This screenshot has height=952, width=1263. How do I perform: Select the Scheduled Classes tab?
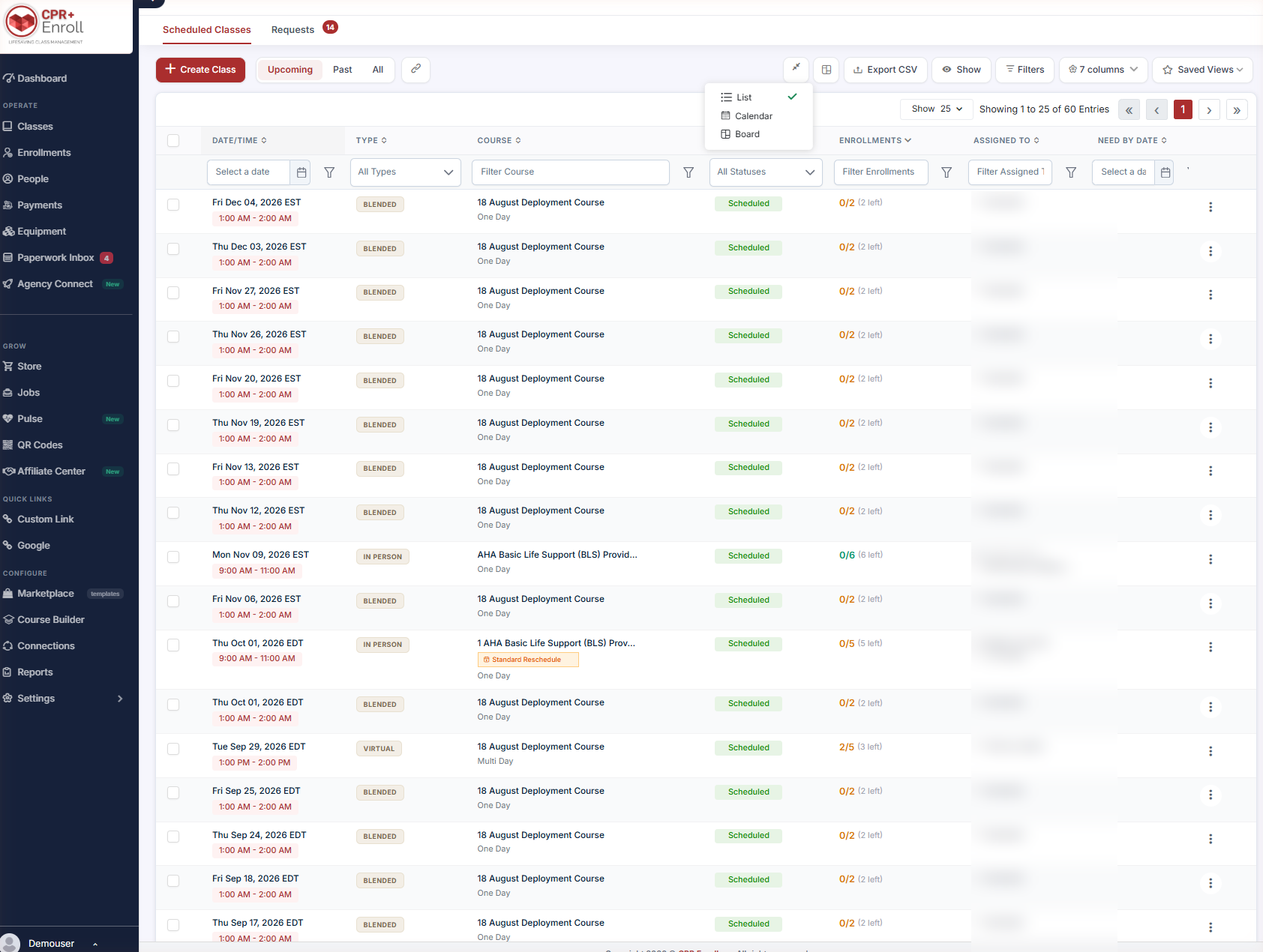(x=207, y=29)
